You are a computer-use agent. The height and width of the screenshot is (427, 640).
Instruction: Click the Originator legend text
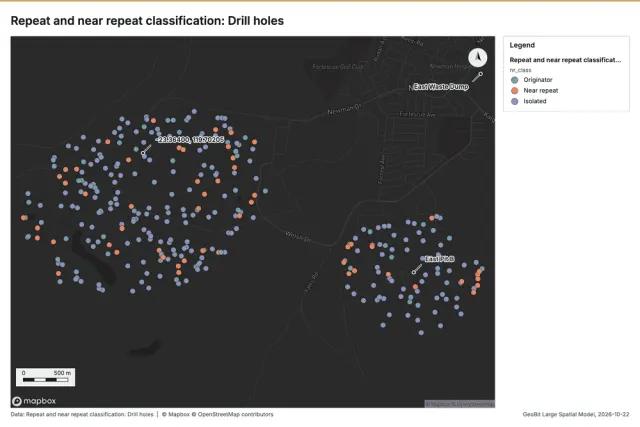pos(538,80)
